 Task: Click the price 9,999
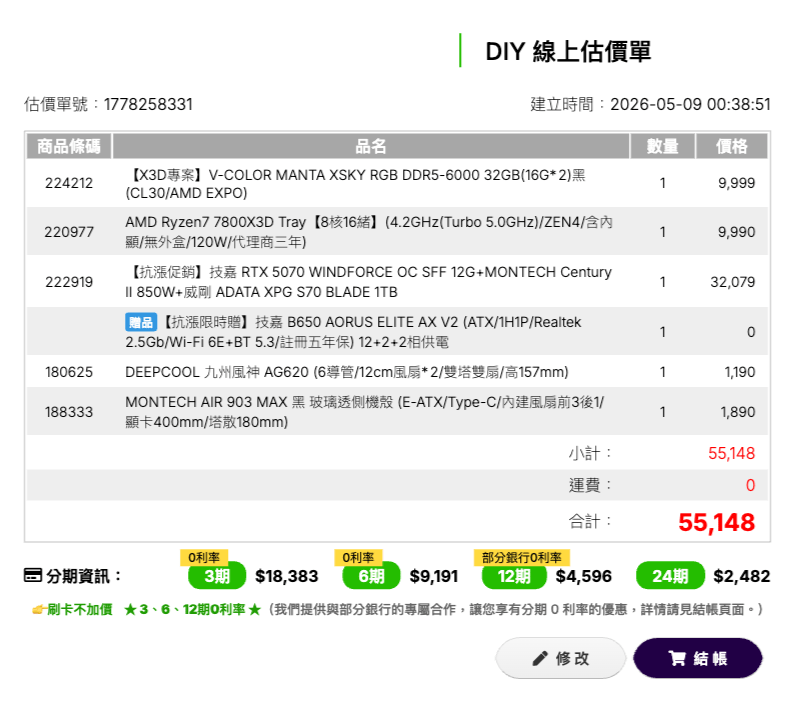[x=736, y=183]
